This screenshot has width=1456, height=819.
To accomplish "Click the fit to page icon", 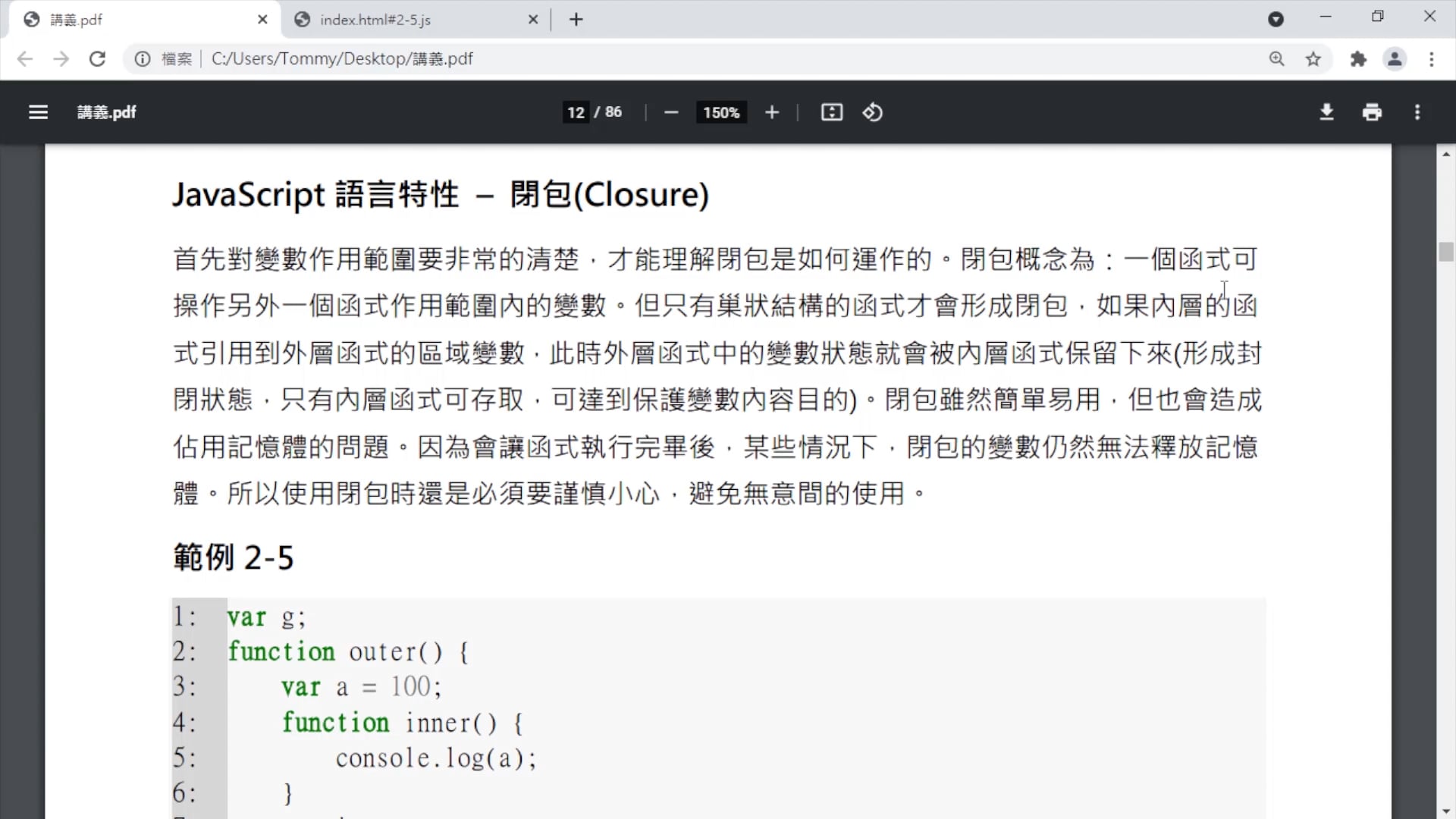I will 831,112.
